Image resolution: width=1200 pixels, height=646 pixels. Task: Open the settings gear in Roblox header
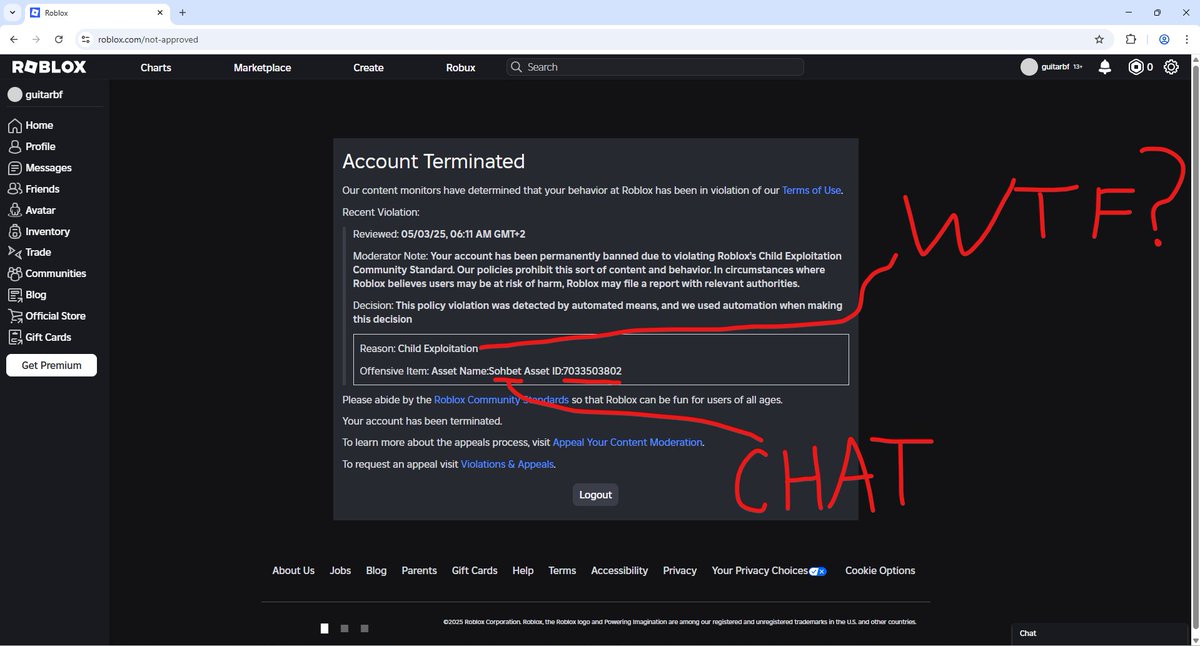tap(1172, 67)
